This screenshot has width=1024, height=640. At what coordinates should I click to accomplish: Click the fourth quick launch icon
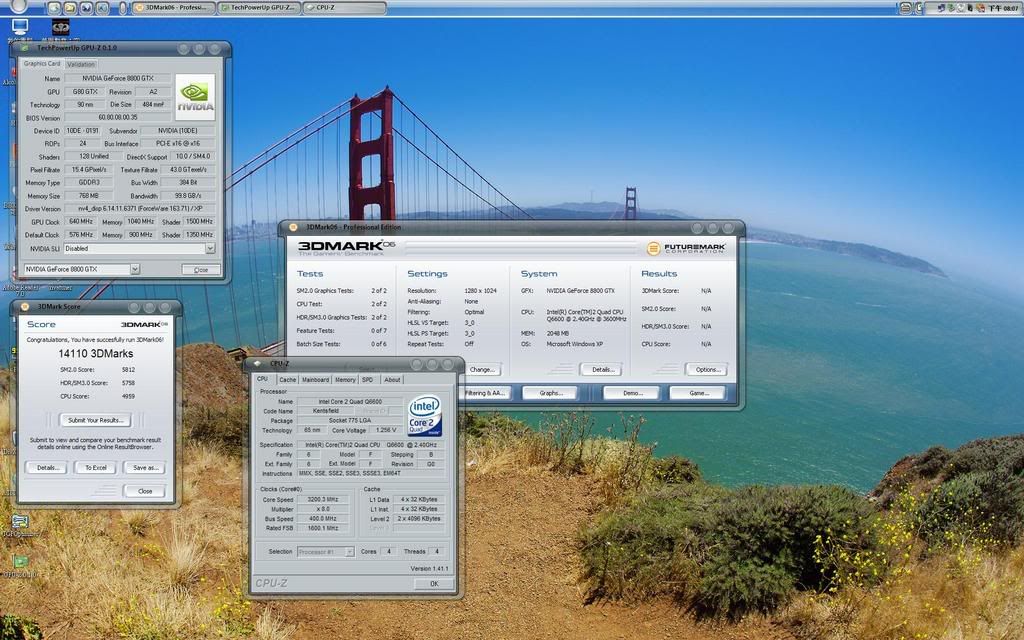[x=103, y=8]
